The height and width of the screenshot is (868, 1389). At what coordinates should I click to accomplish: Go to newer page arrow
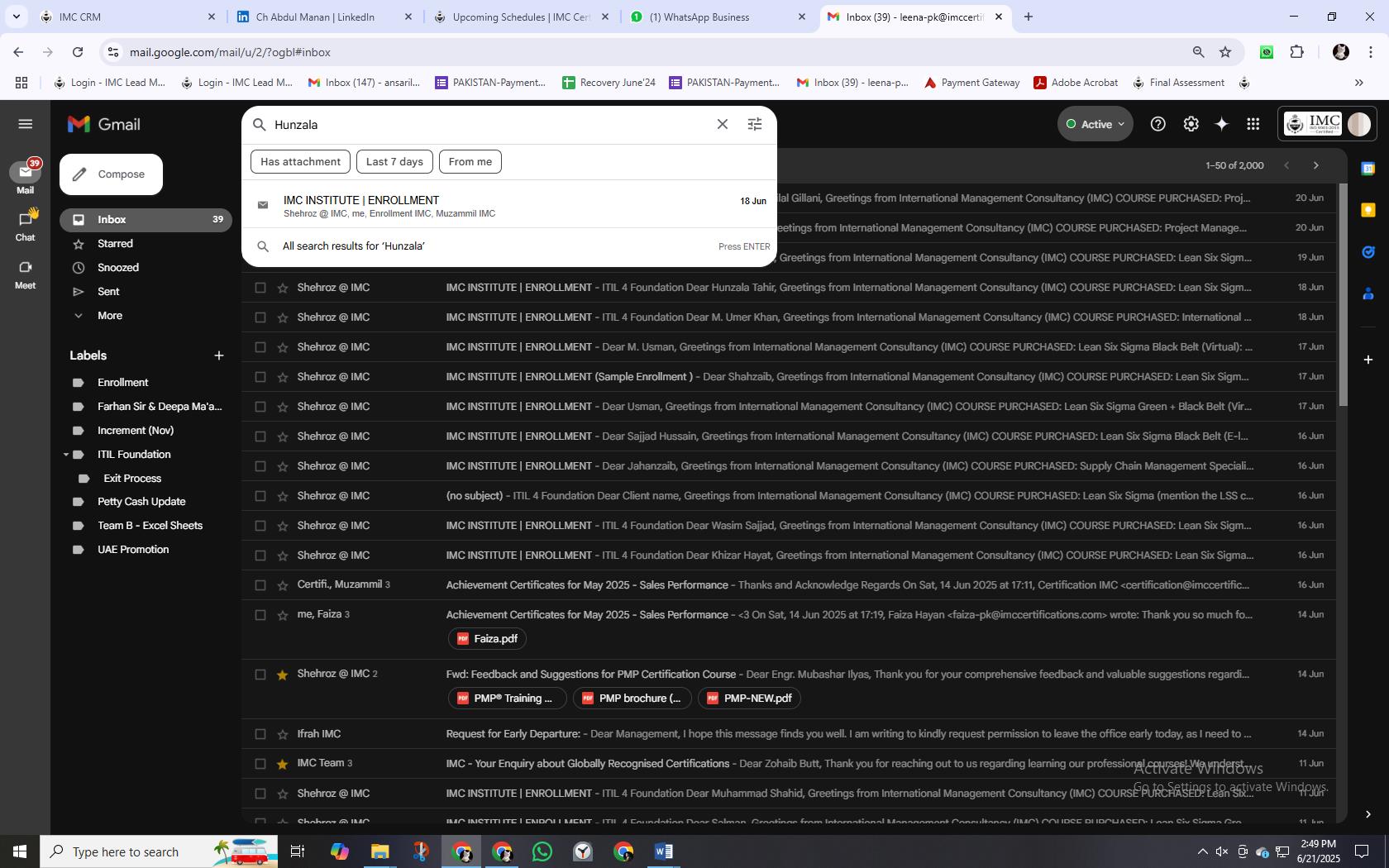pos(1286,165)
